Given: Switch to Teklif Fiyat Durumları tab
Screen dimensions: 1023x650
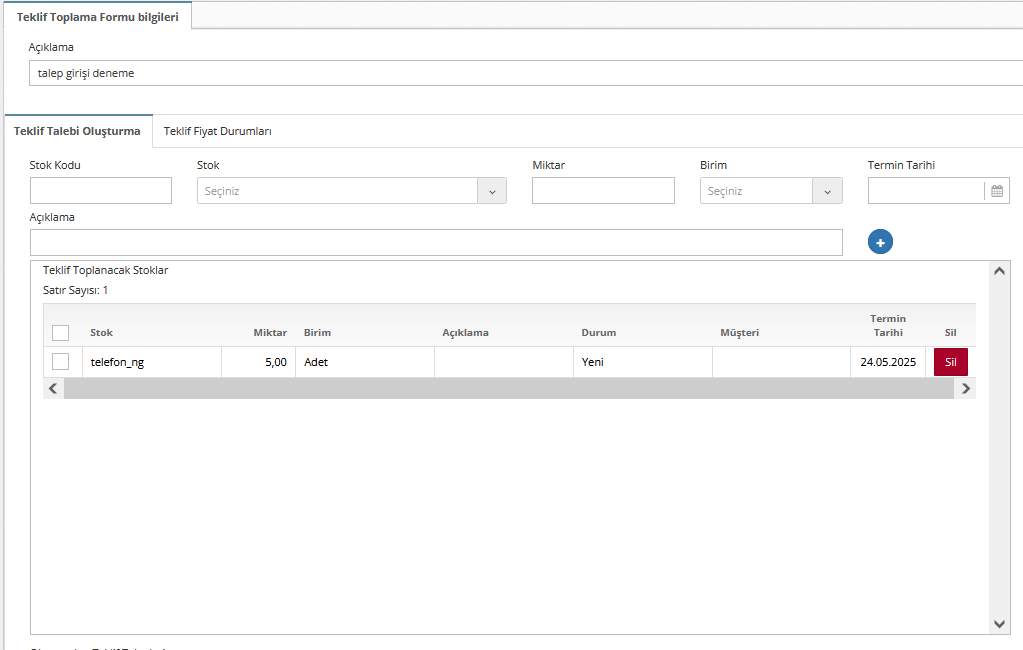Looking at the screenshot, I should point(217,132).
